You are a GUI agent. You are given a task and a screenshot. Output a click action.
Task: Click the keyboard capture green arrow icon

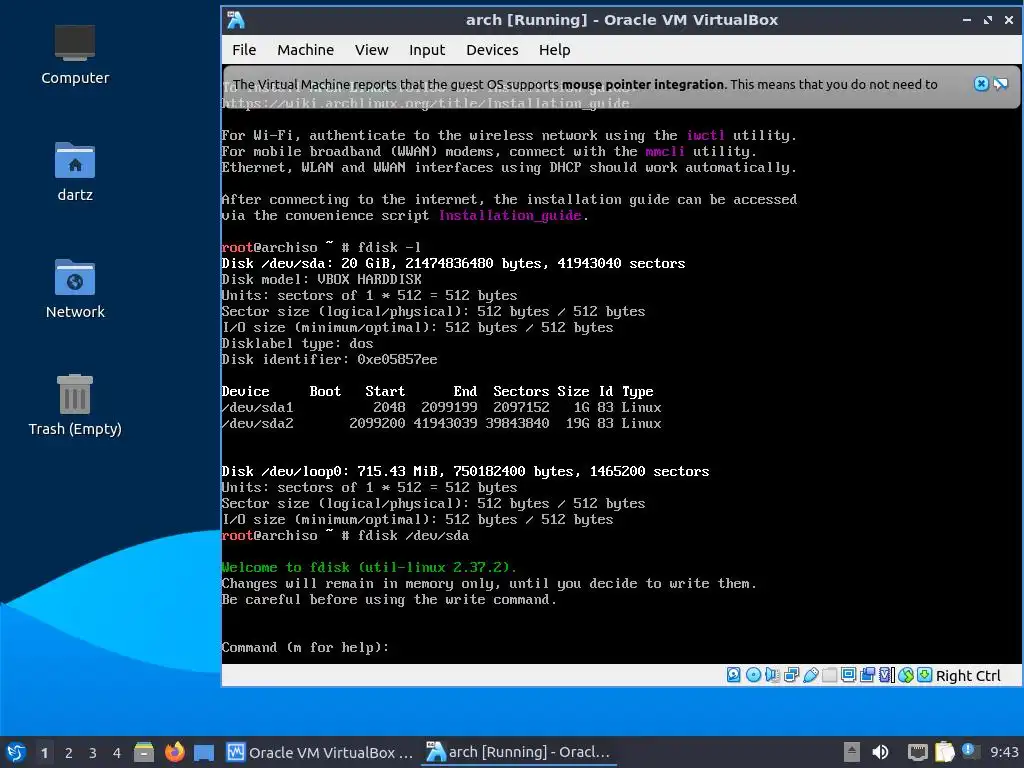click(924, 675)
